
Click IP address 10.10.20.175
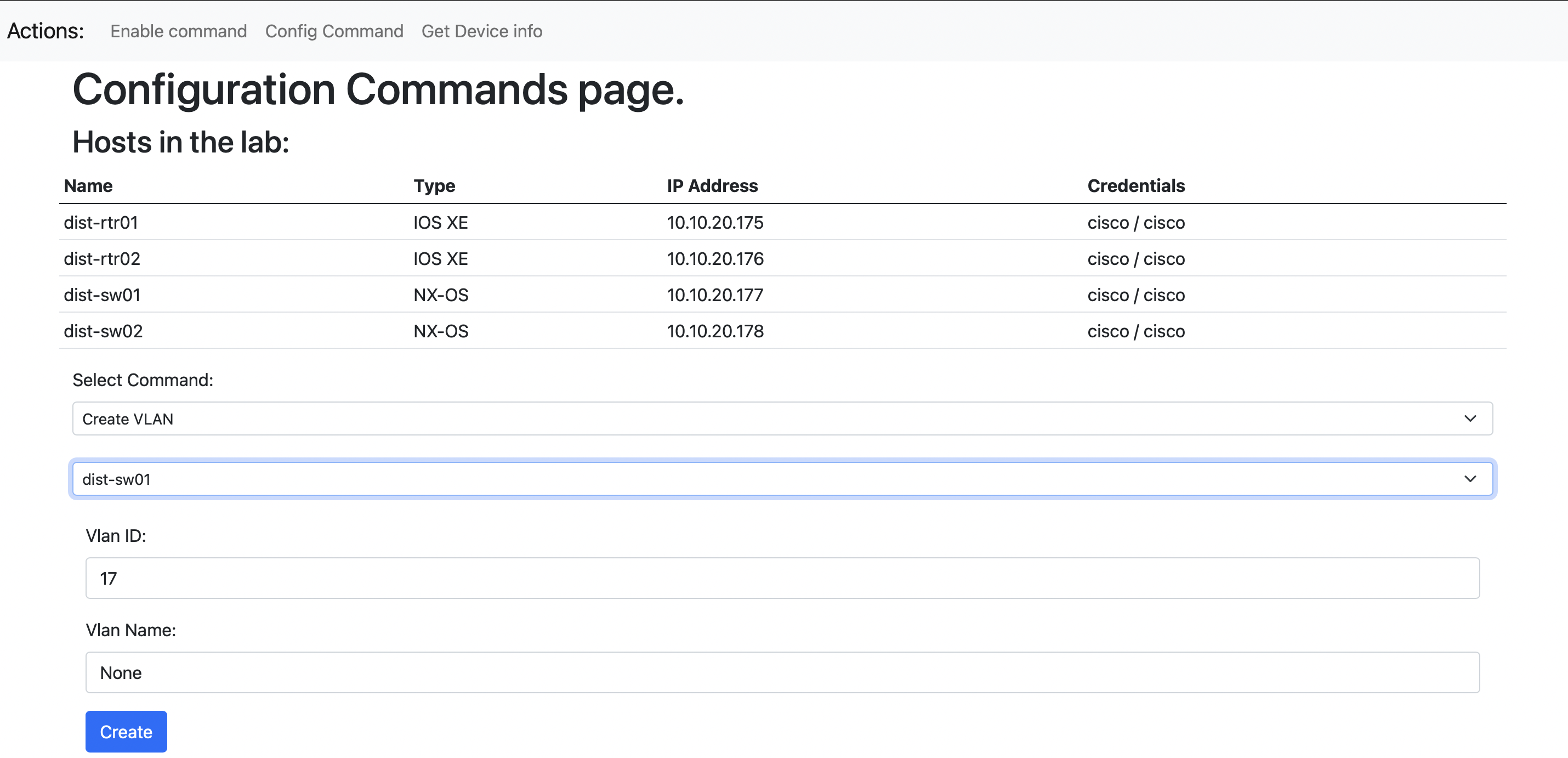714,222
